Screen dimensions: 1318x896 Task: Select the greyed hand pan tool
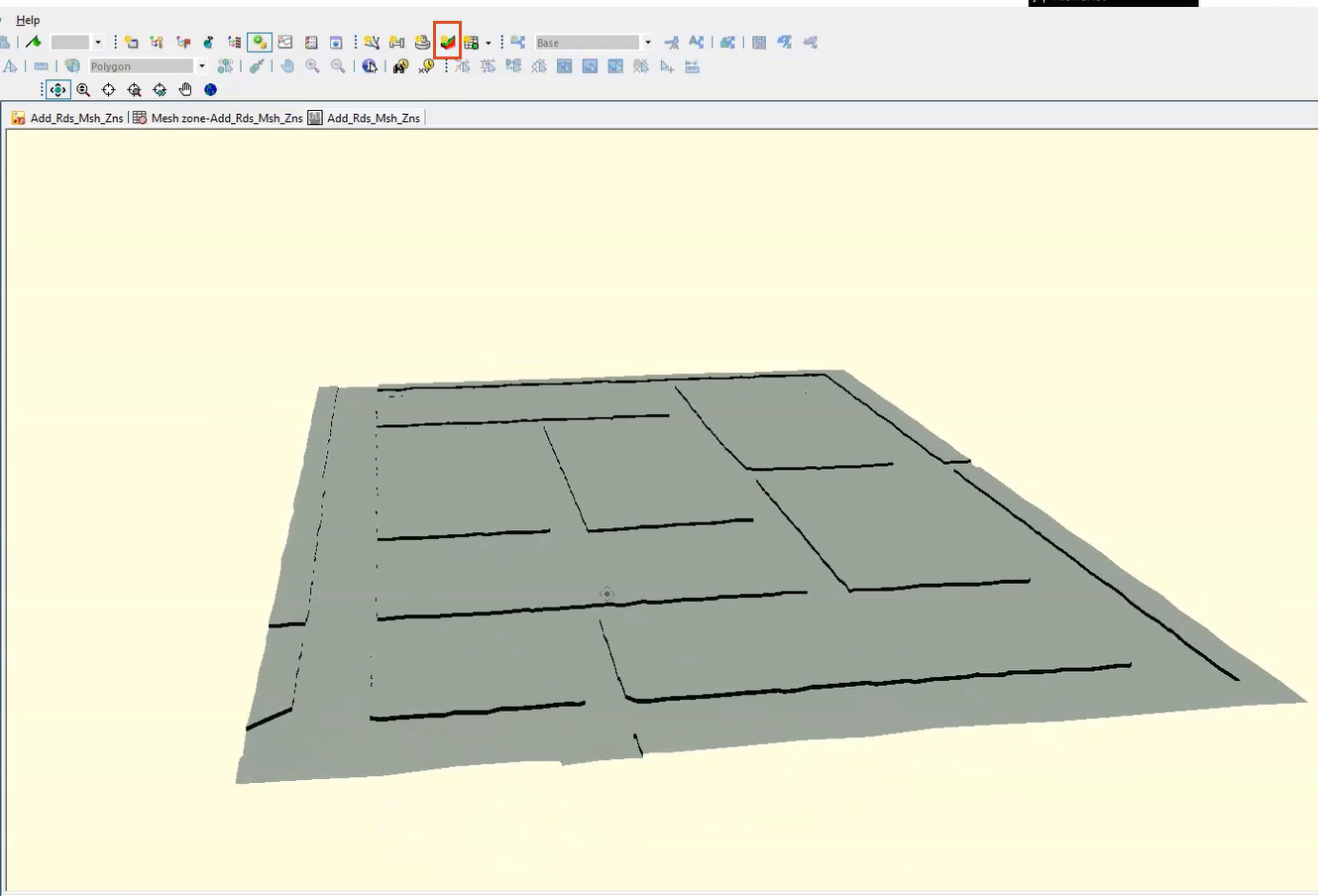click(287, 65)
